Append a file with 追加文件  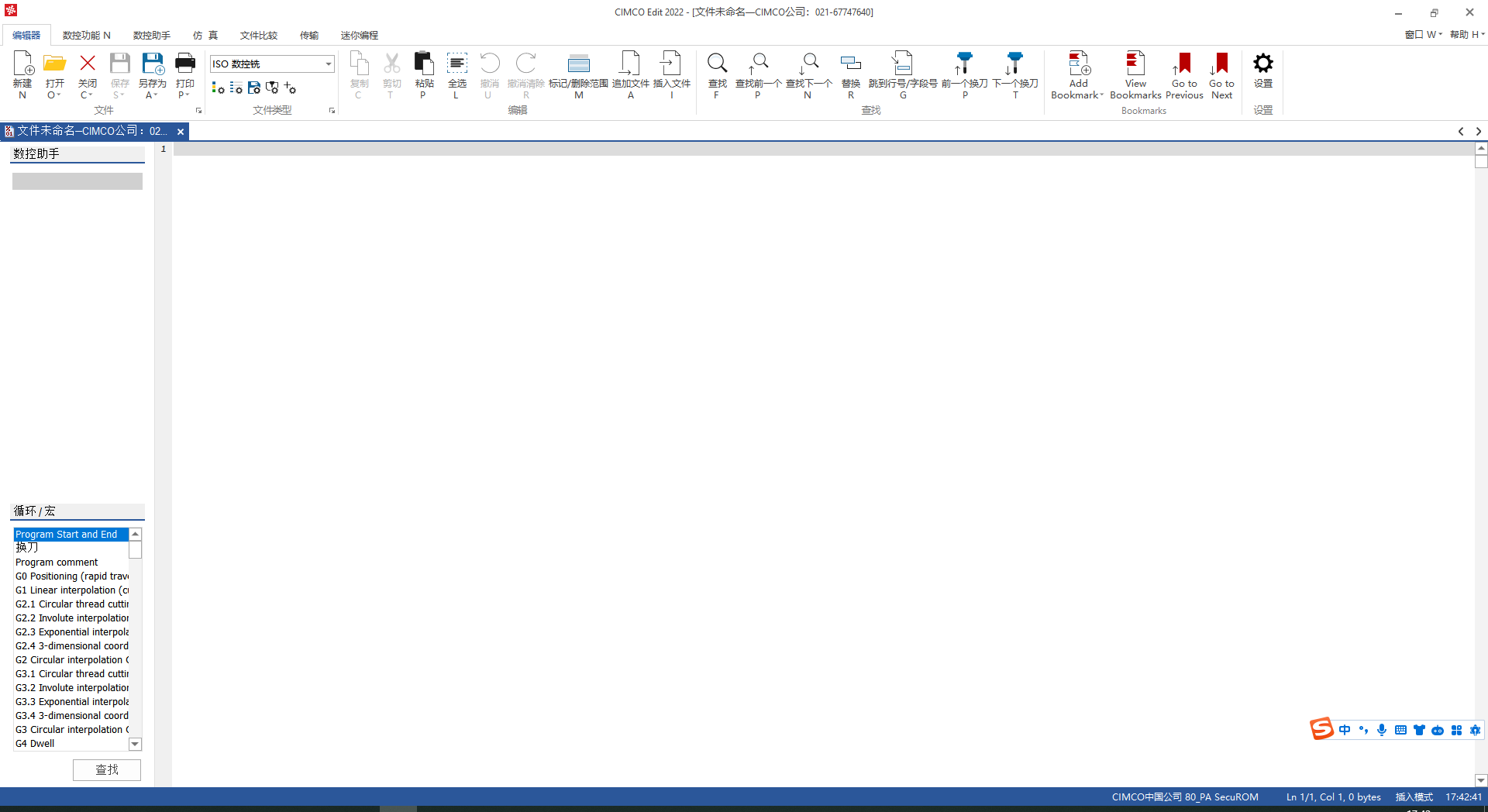[x=631, y=74]
